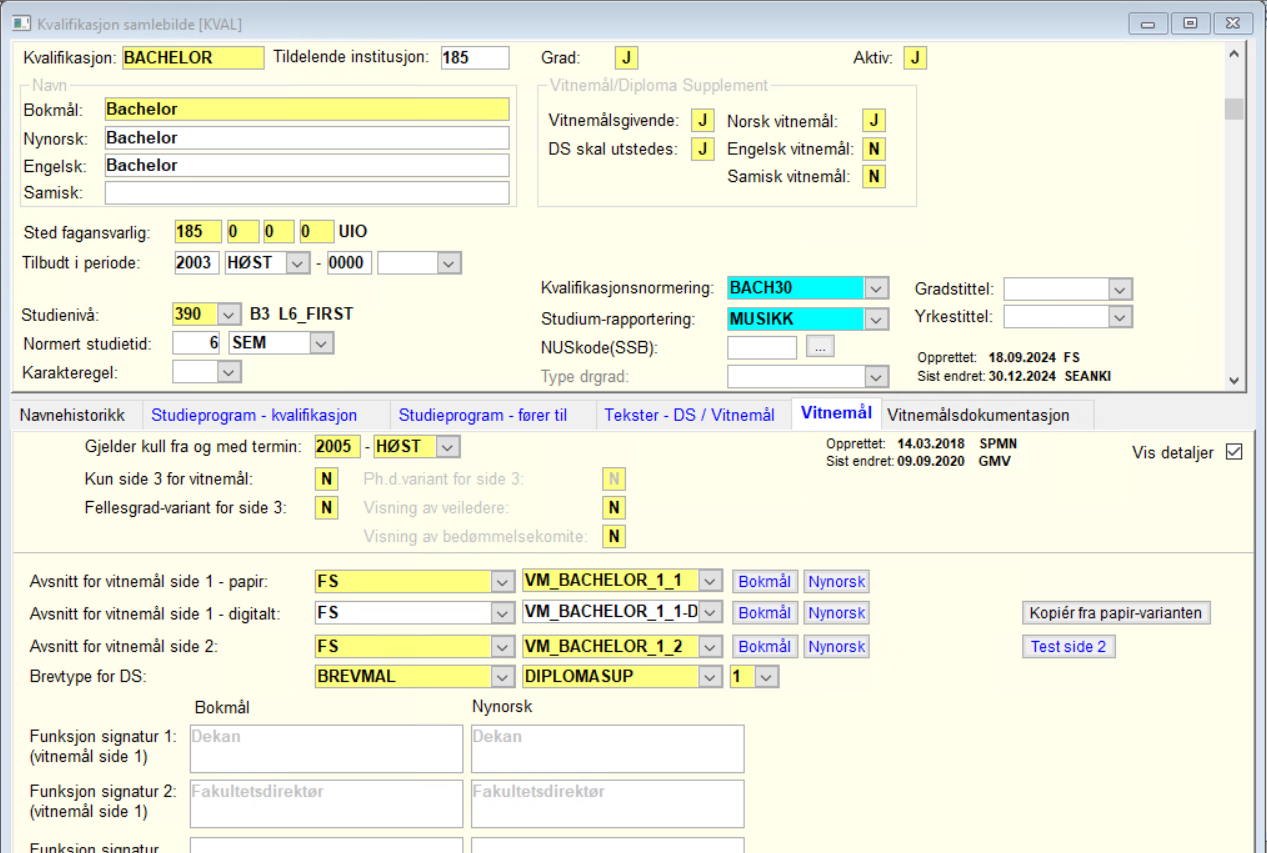Click Bokmål button for vitnemål side 1 papir
Image resolution: width=1267 pixels, height=853 pixels.
click(765, 582)
